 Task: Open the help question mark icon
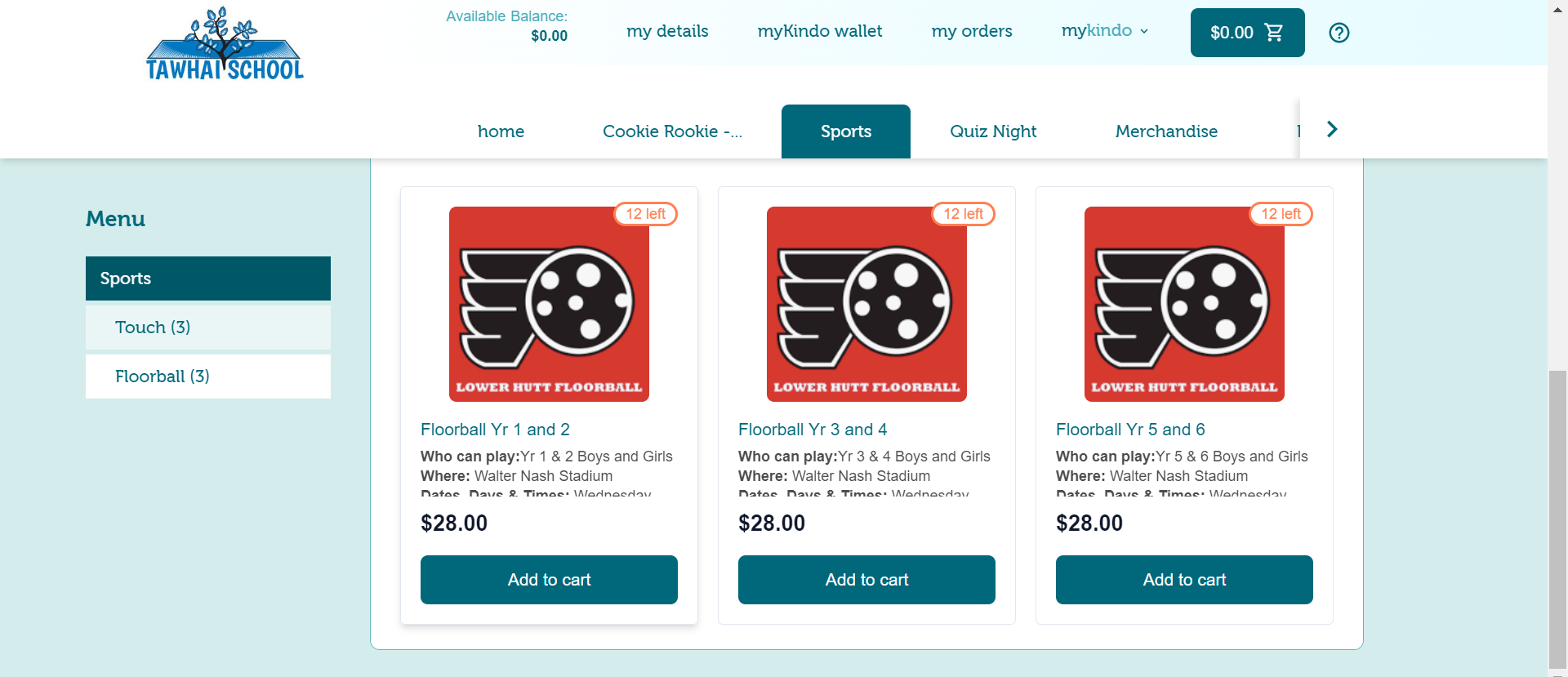click(x=1339, y=33)
